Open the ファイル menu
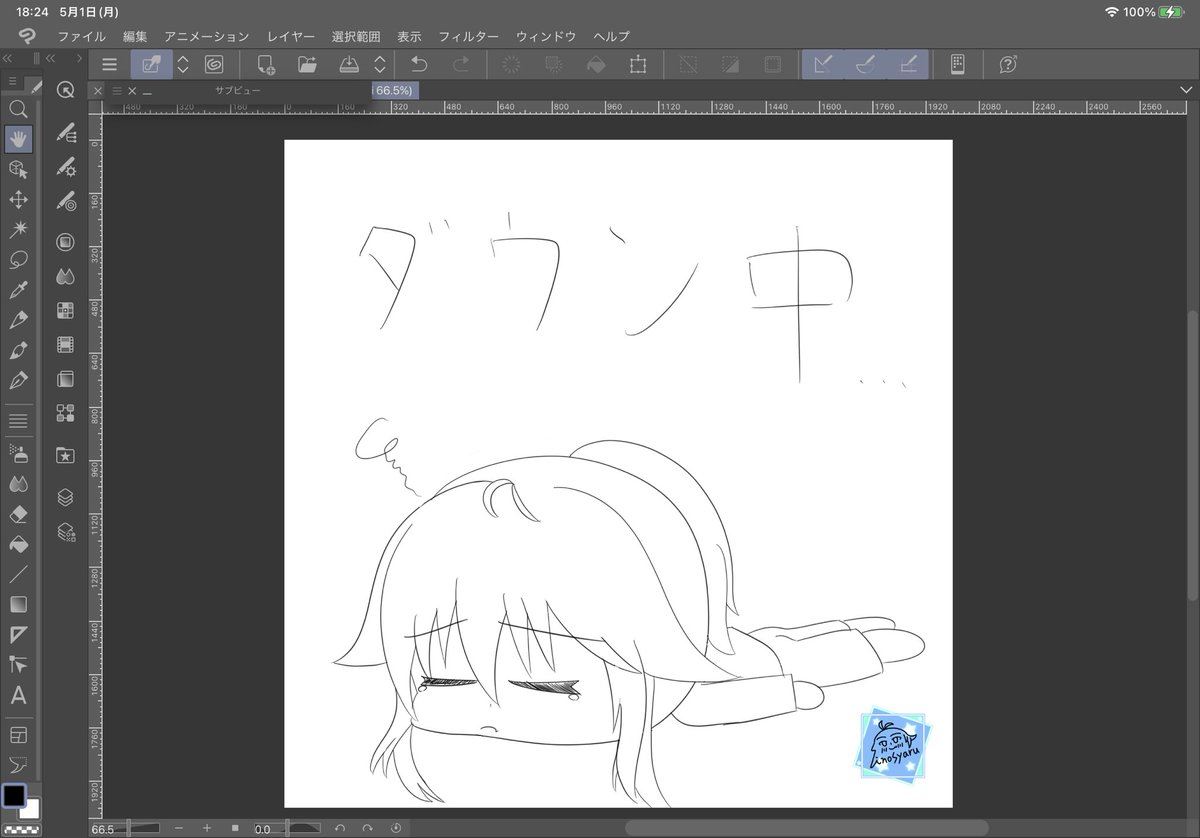Viewport: 1200px width, 838px height. click(82, 36)
